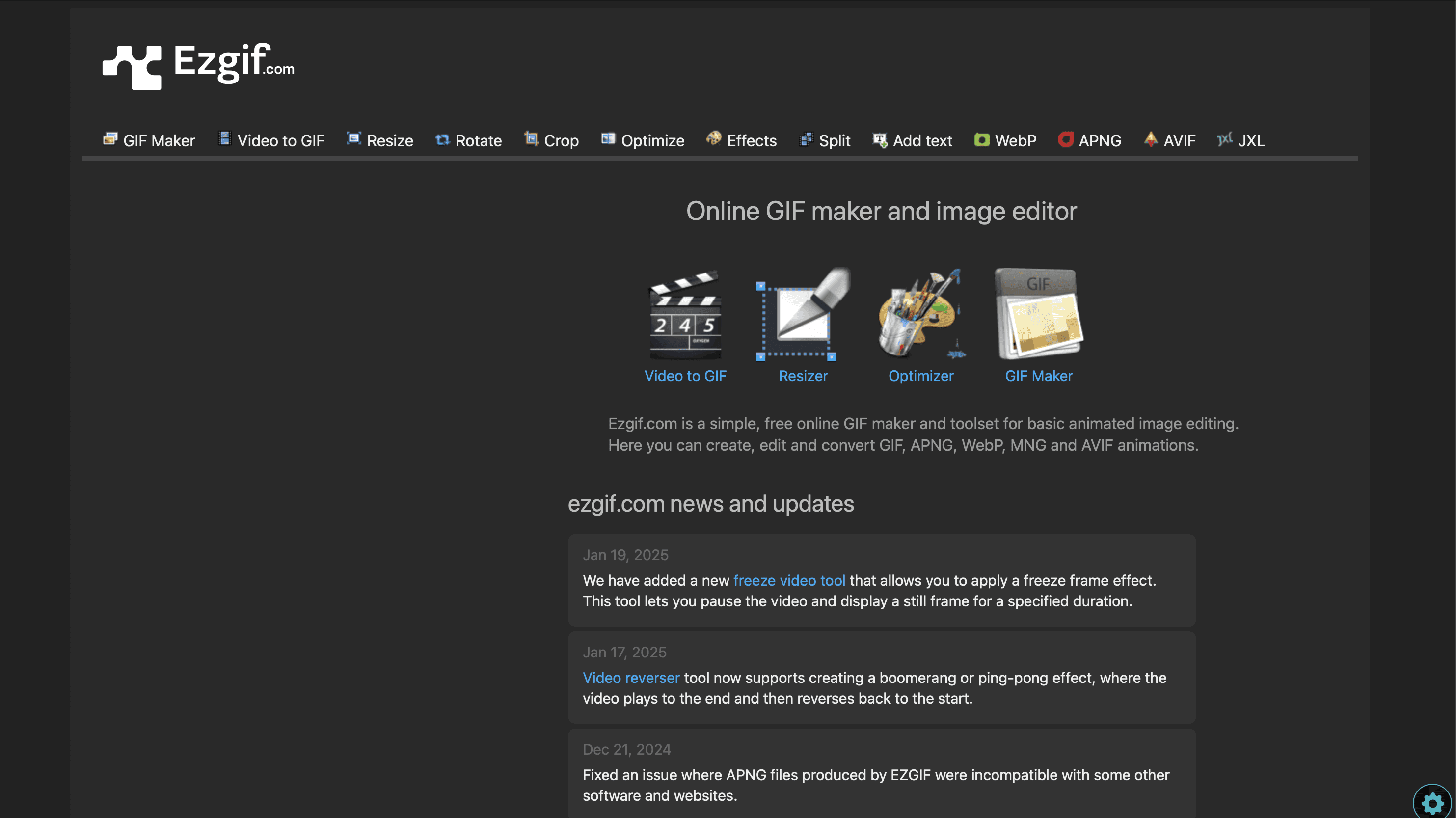This screenshot has height=818, width=1456.
Task: Go to the APNG menu item
Action: (x=1090, y=140)
